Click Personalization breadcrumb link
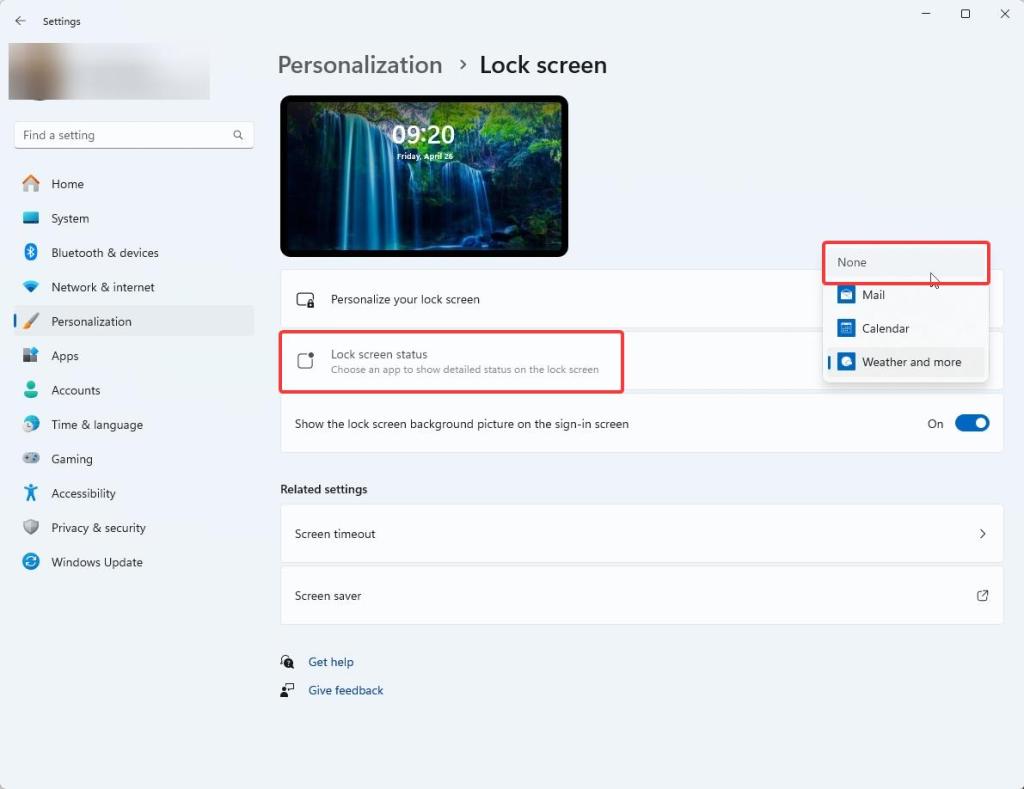This screenshot has height=789, width=1024. tap(360, 65)
